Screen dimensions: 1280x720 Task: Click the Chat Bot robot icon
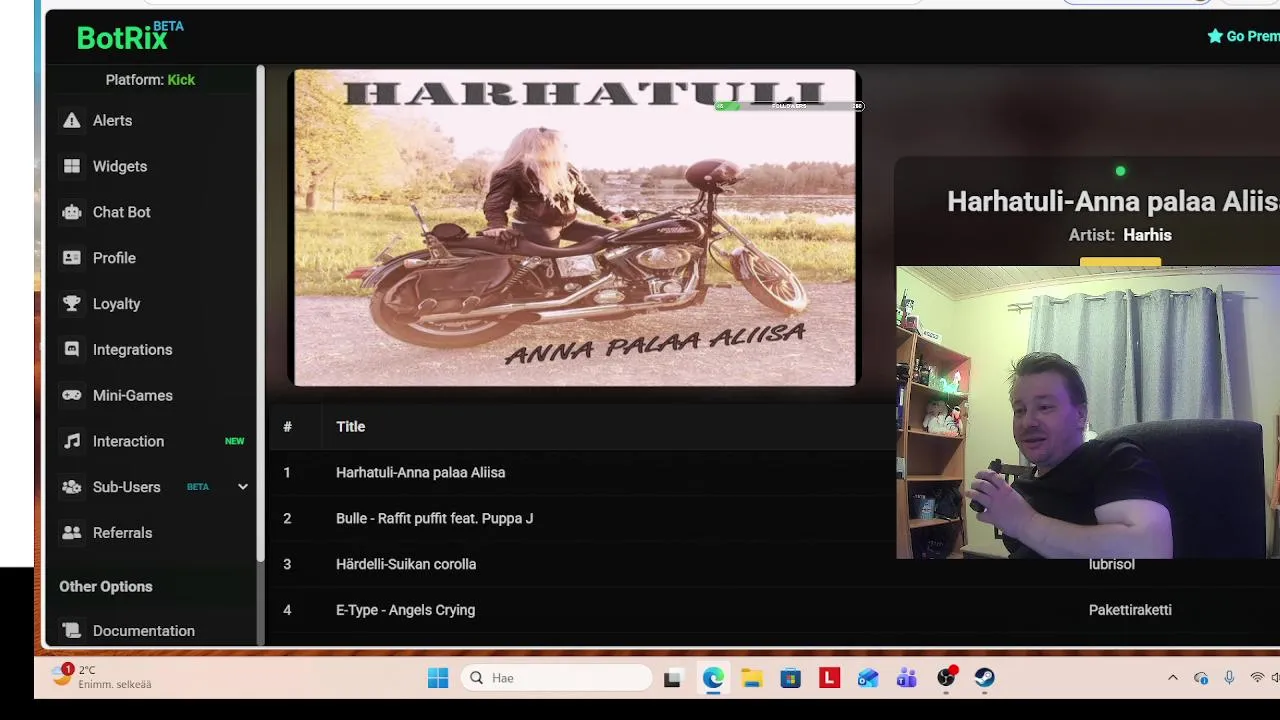(72, 212)
